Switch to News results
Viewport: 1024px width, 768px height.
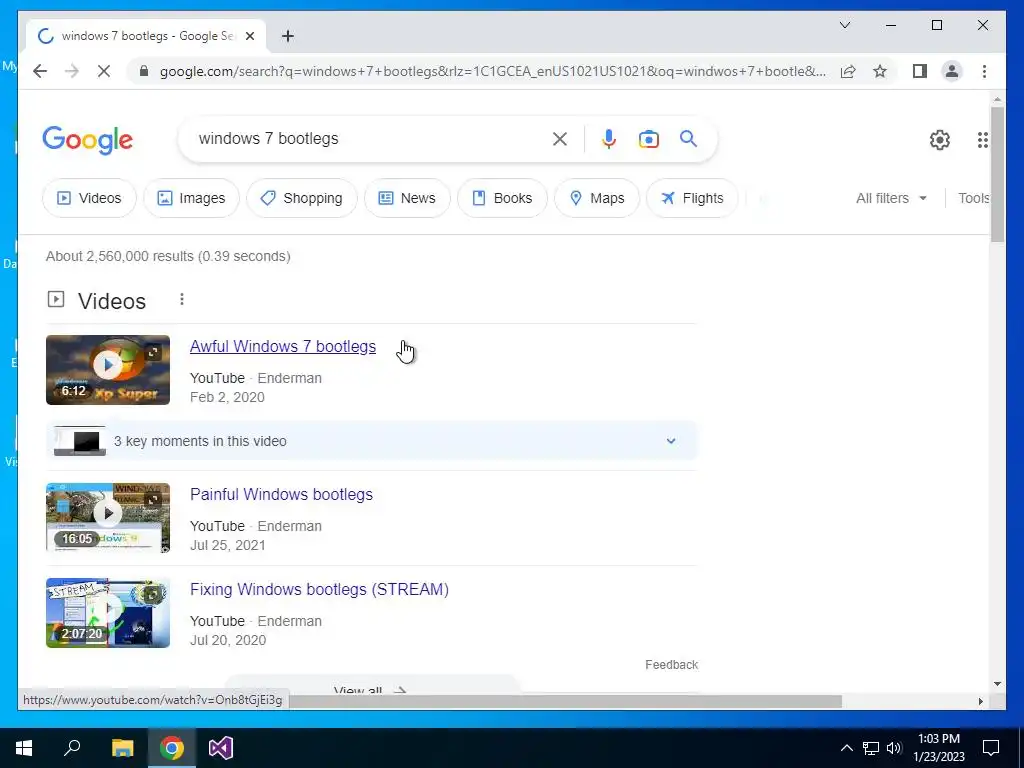pyautogui.click(x=407, y=198)
